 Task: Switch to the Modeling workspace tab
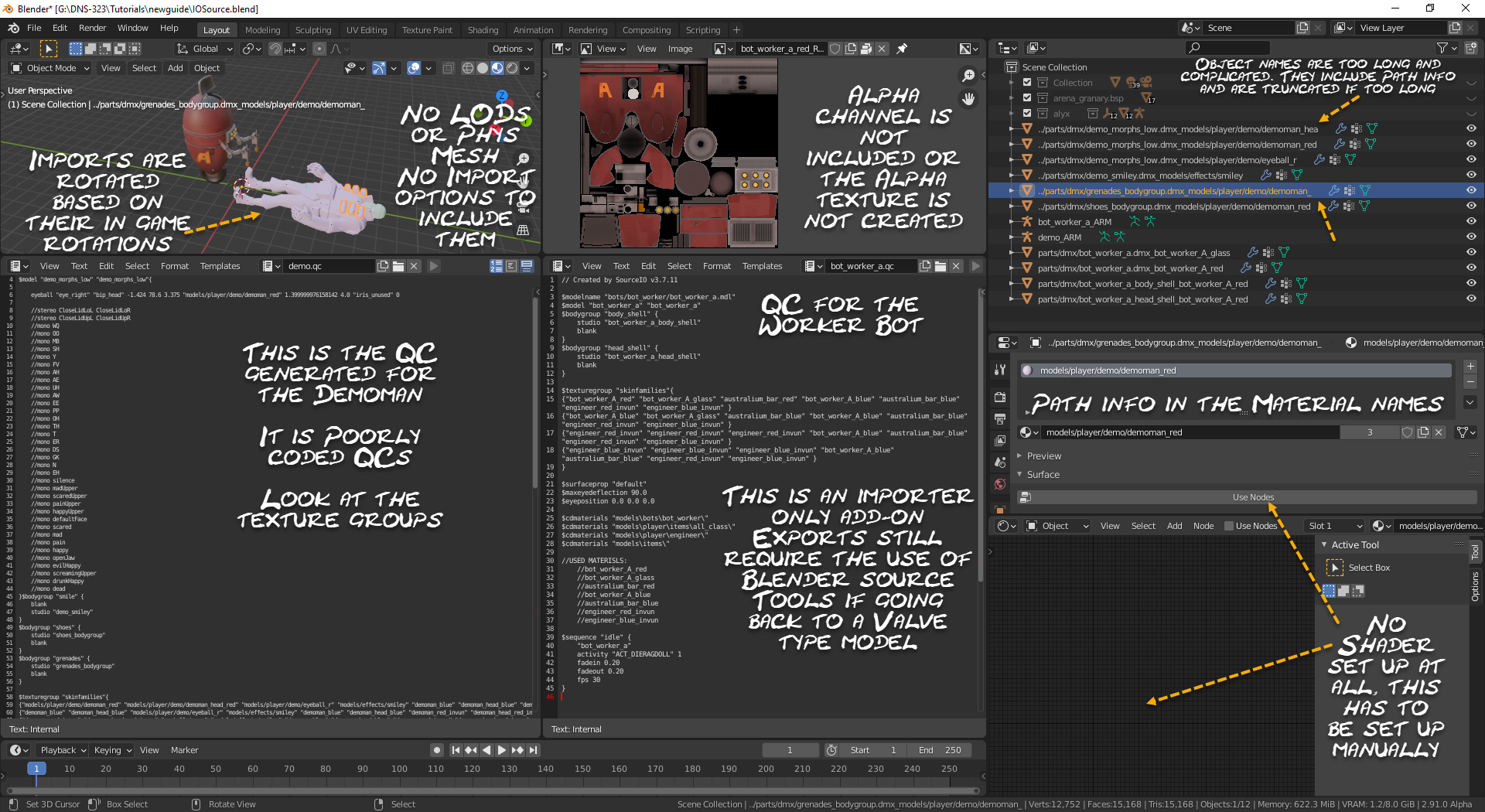263,30
